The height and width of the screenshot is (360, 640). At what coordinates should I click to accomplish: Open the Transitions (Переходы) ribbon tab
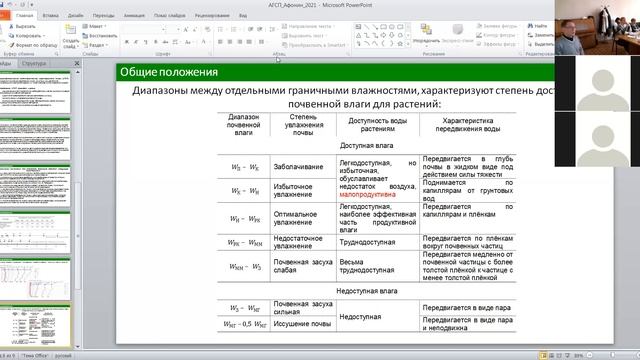(103, 16)
